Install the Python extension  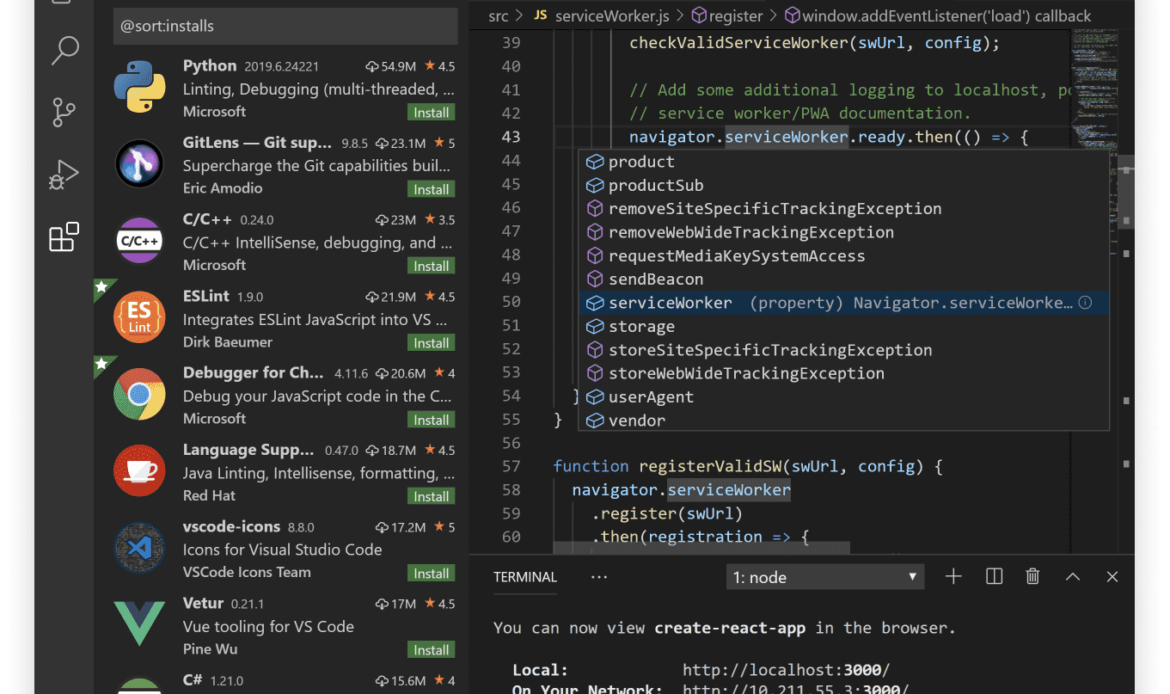point(431,113)
